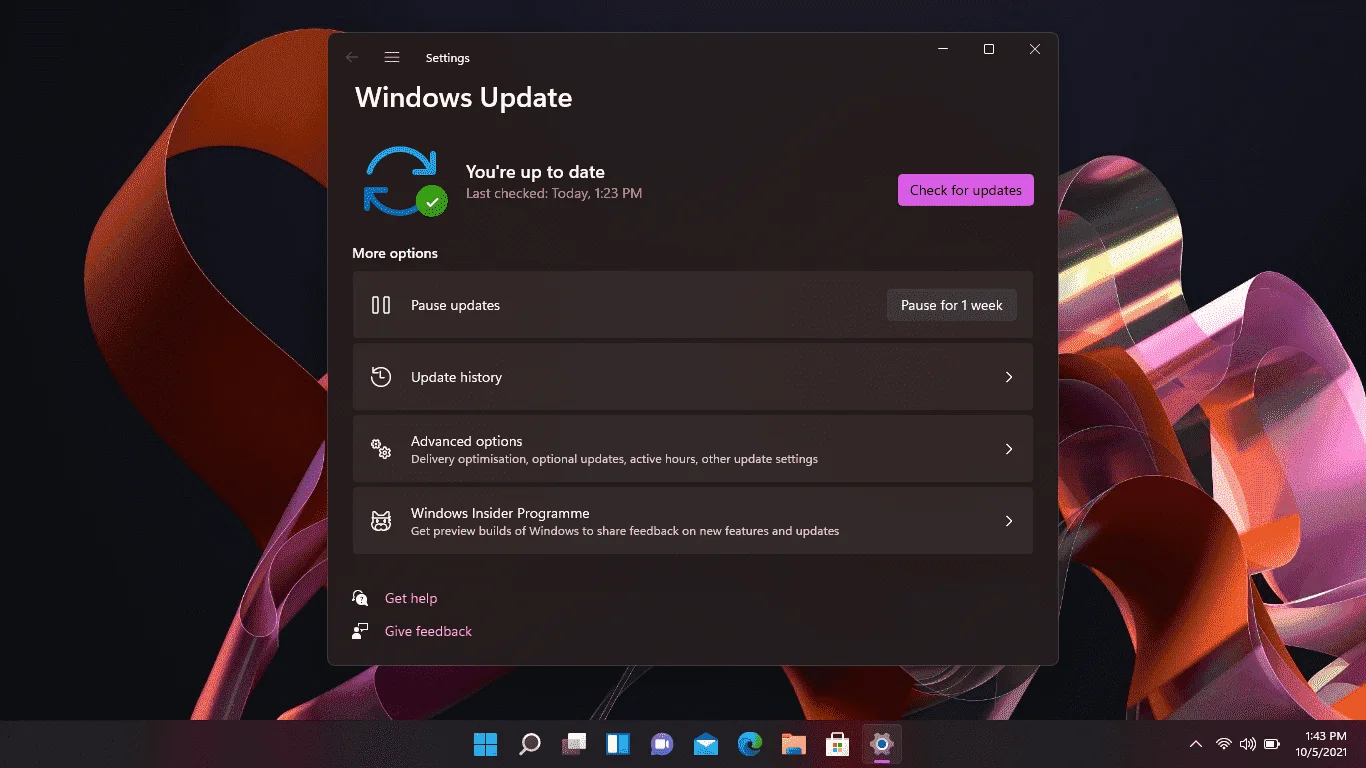Click the "More options" heading
Screen dimensions: 1366x768
click(x=395, y=253)
